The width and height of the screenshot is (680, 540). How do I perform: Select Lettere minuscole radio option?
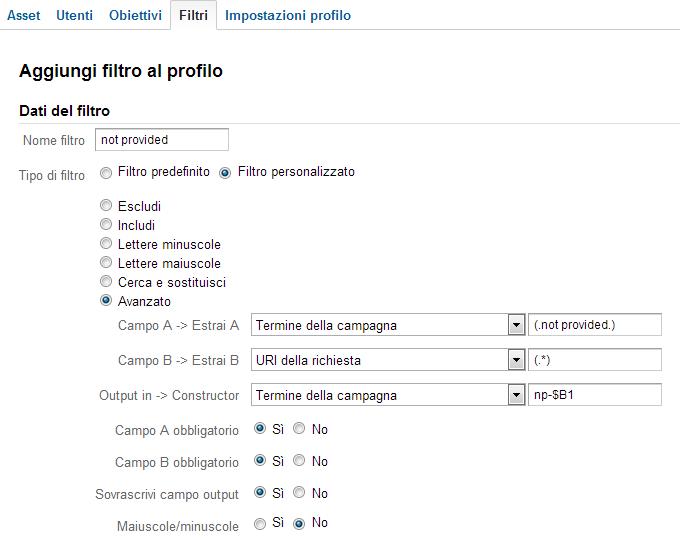click(107, 244)
